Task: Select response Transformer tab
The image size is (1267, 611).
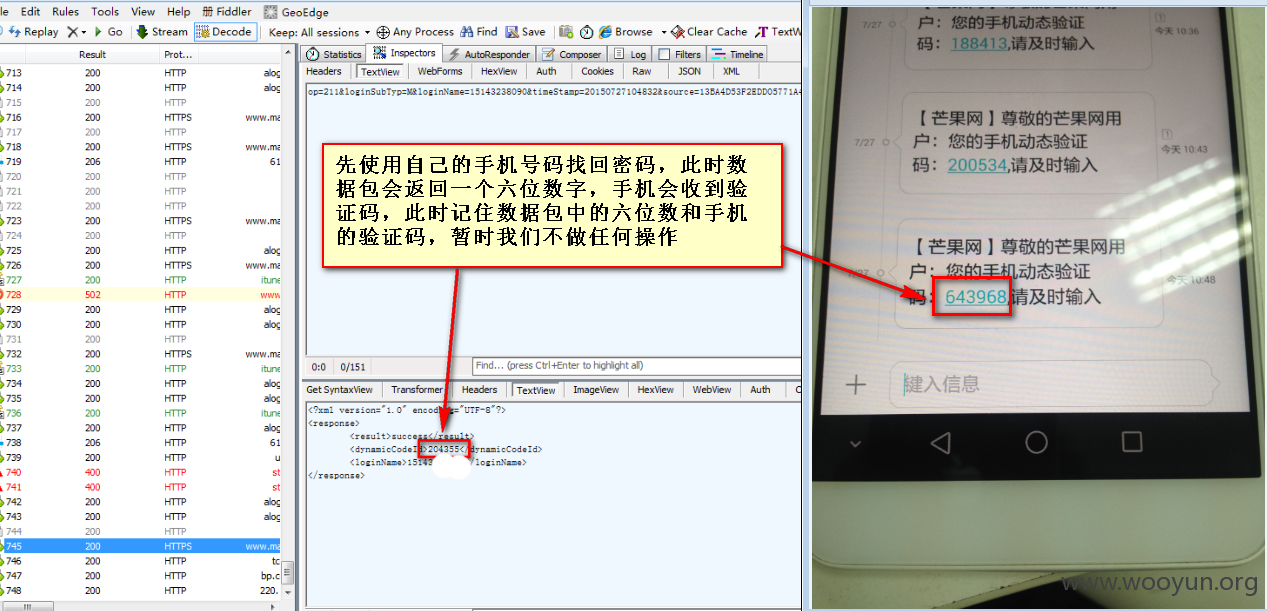Action: [x=417, y=389]
